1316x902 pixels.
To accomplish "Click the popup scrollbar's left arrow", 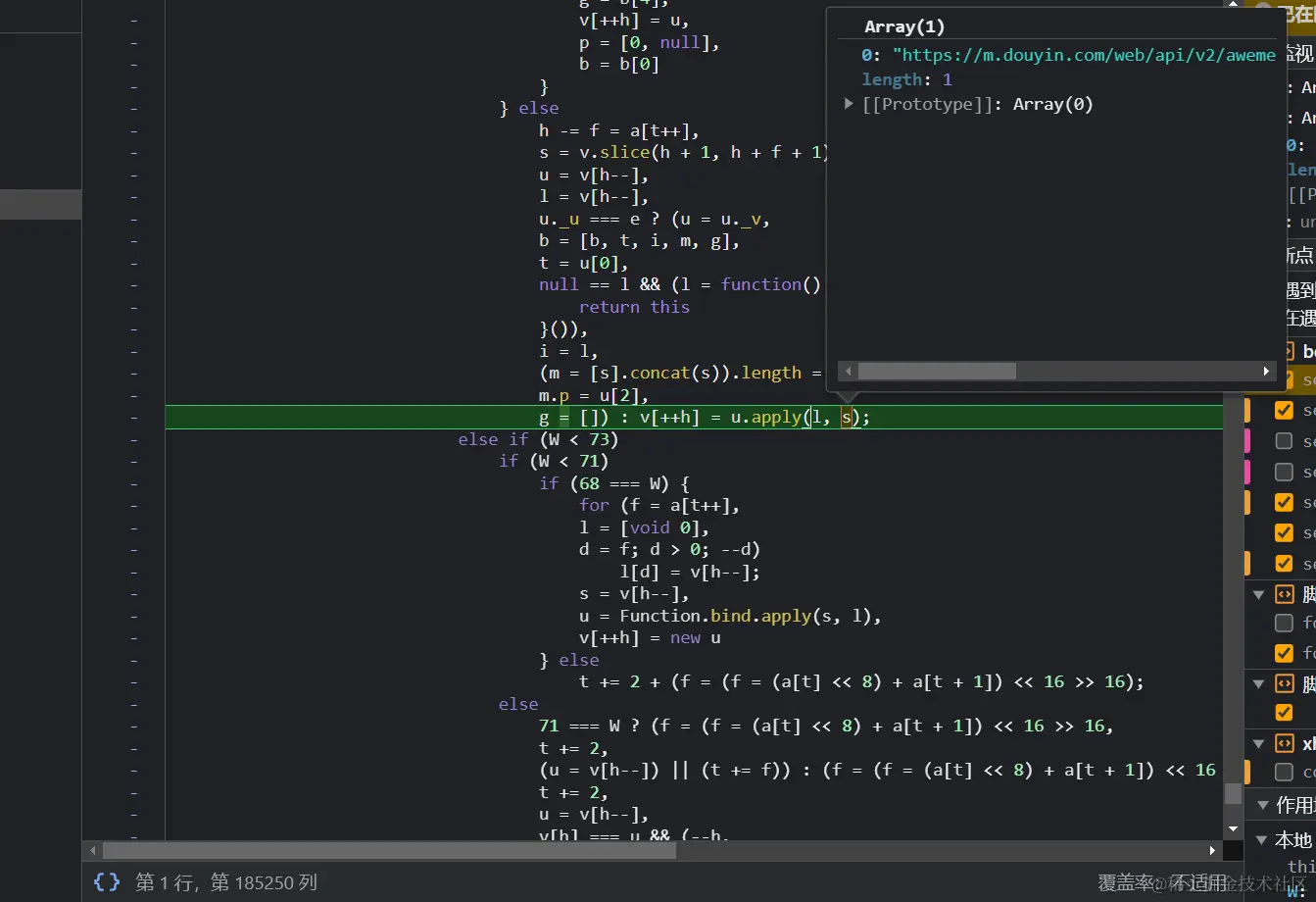I will [x=849, y=372].
